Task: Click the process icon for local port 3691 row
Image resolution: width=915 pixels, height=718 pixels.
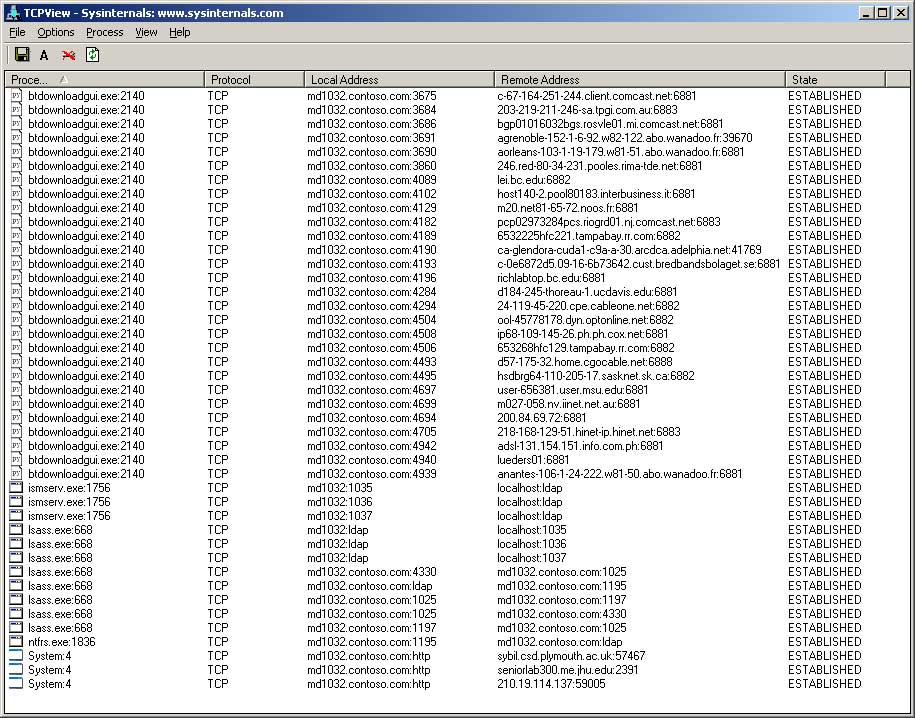Action: tap(16, 138)
